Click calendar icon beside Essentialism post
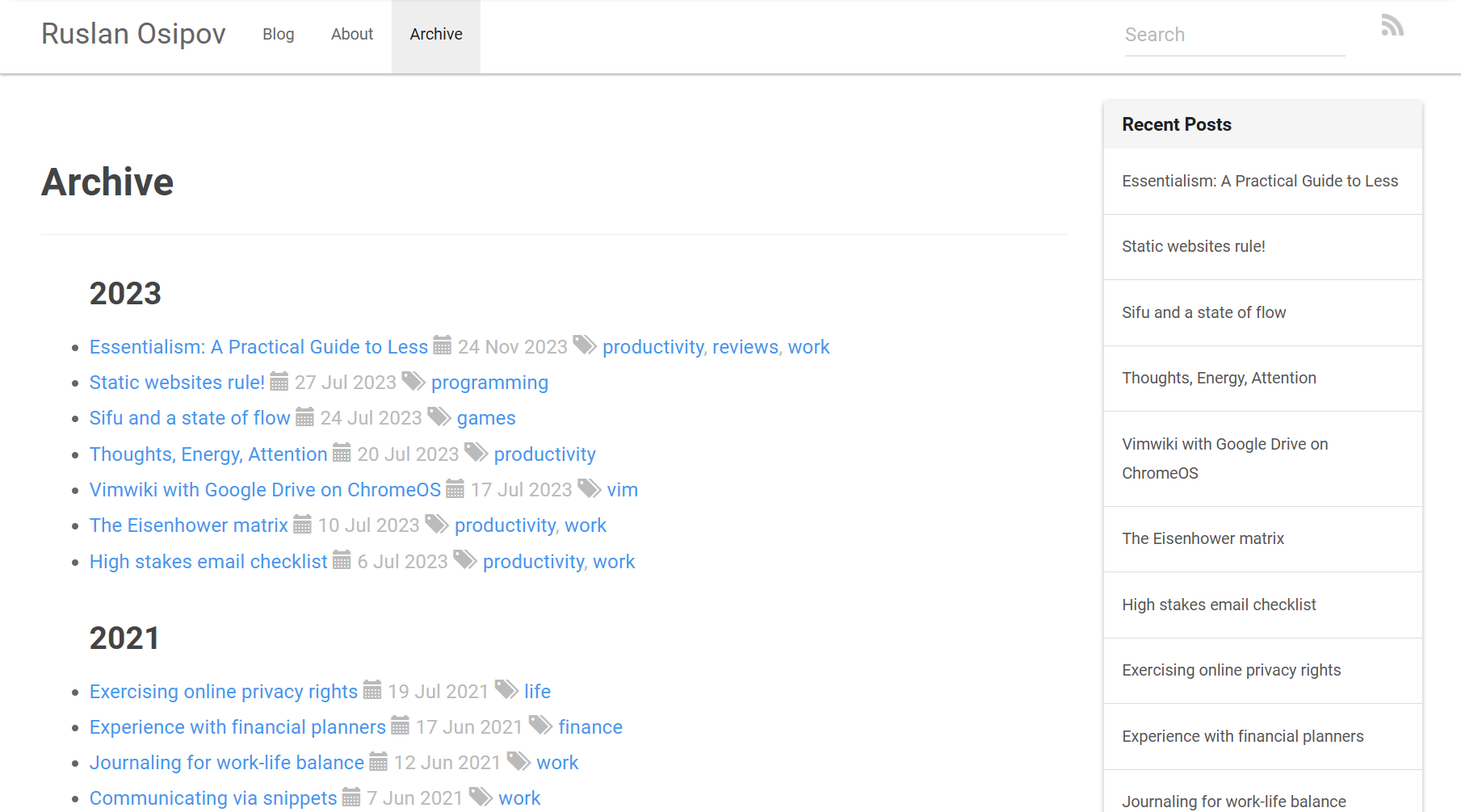Viewport: 1461px width, 812px height. (x=442, y=345)
